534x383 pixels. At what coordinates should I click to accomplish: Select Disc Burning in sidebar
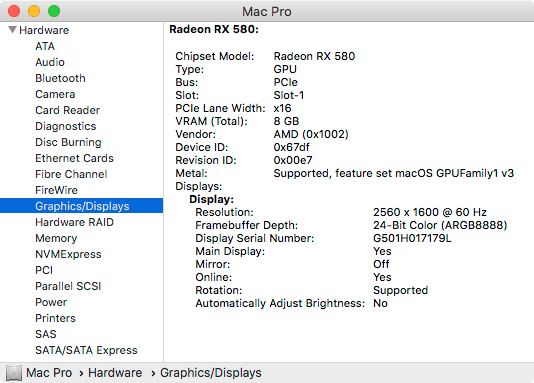[x=68, y=142]
